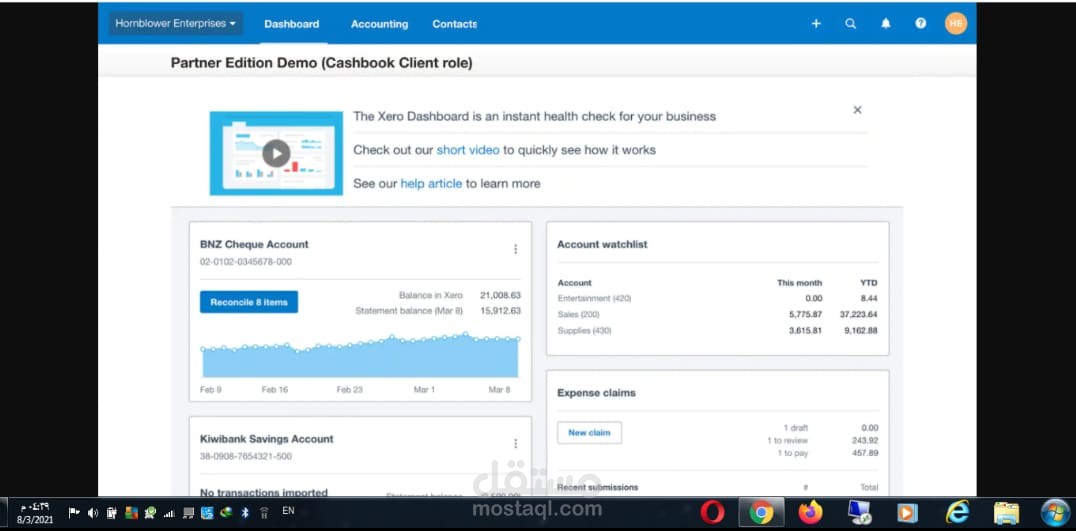Click the Reconcile 8 items button
Image resolution: width=1076 pixels, height=531 pixels.
249,302
